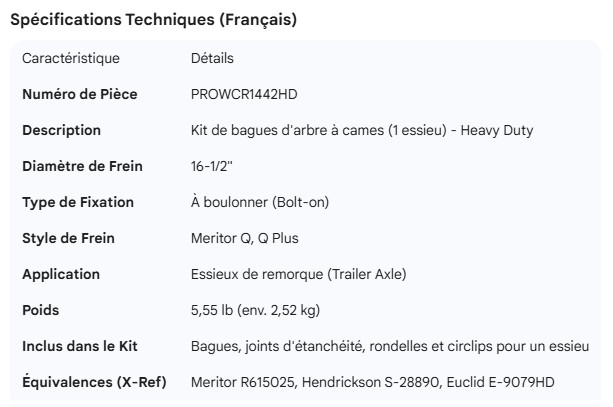This screenshot has width=613, height=407.
Task: Click the Type de Fixation label
Action: pos(78,202)
